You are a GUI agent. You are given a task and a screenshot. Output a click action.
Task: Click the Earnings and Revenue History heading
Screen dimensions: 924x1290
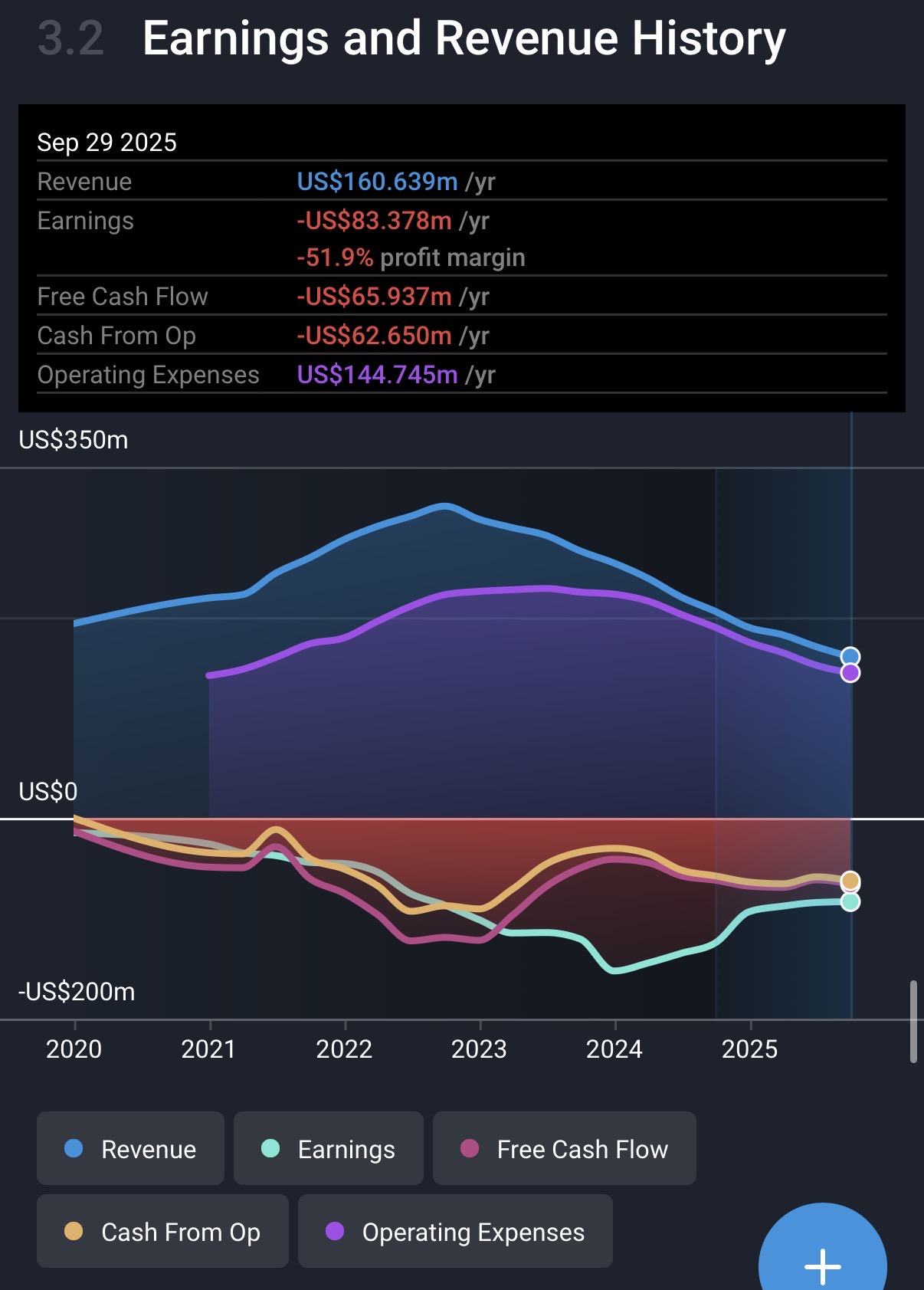(x=464, y=38)
